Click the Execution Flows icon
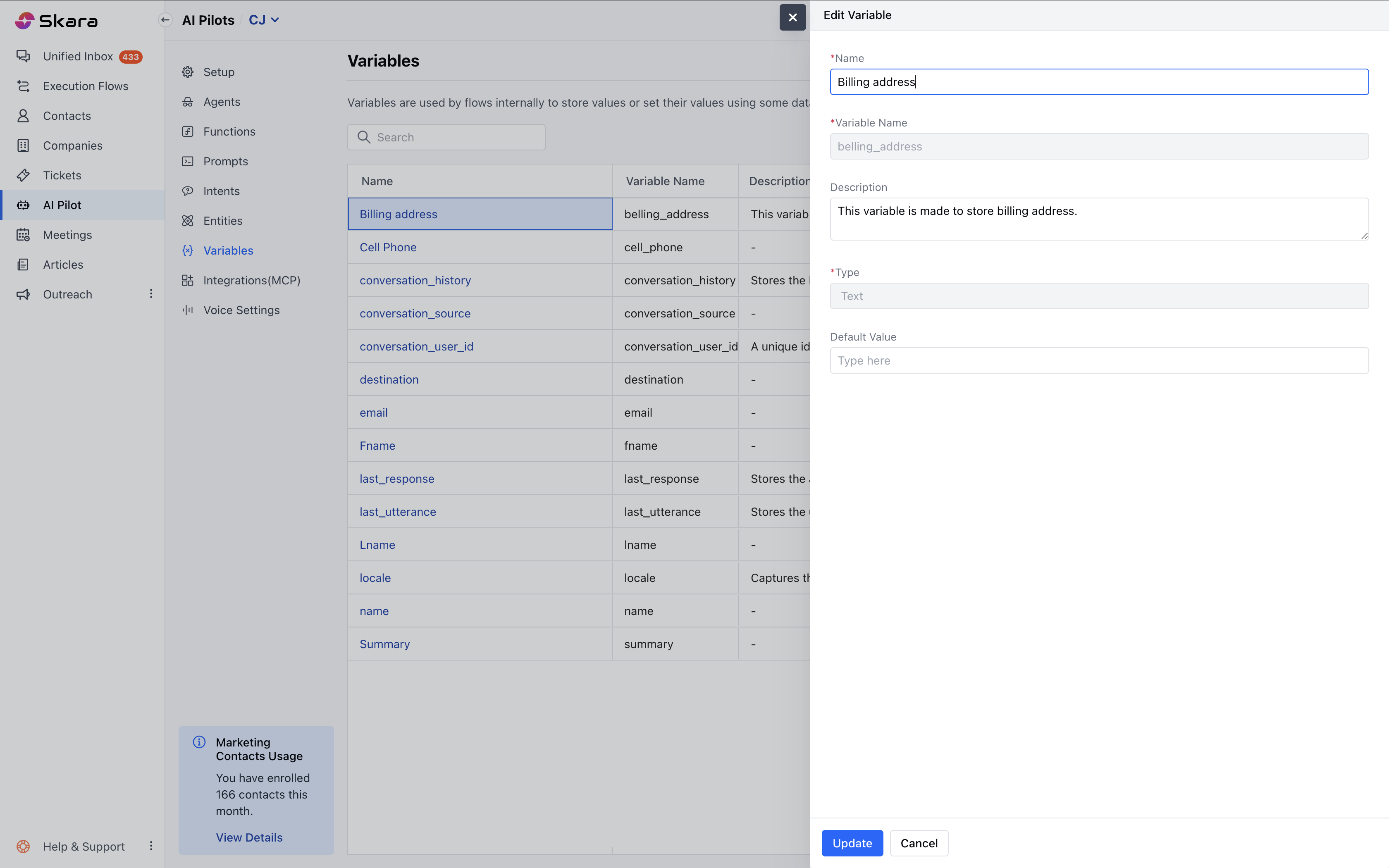 point(23,86)
